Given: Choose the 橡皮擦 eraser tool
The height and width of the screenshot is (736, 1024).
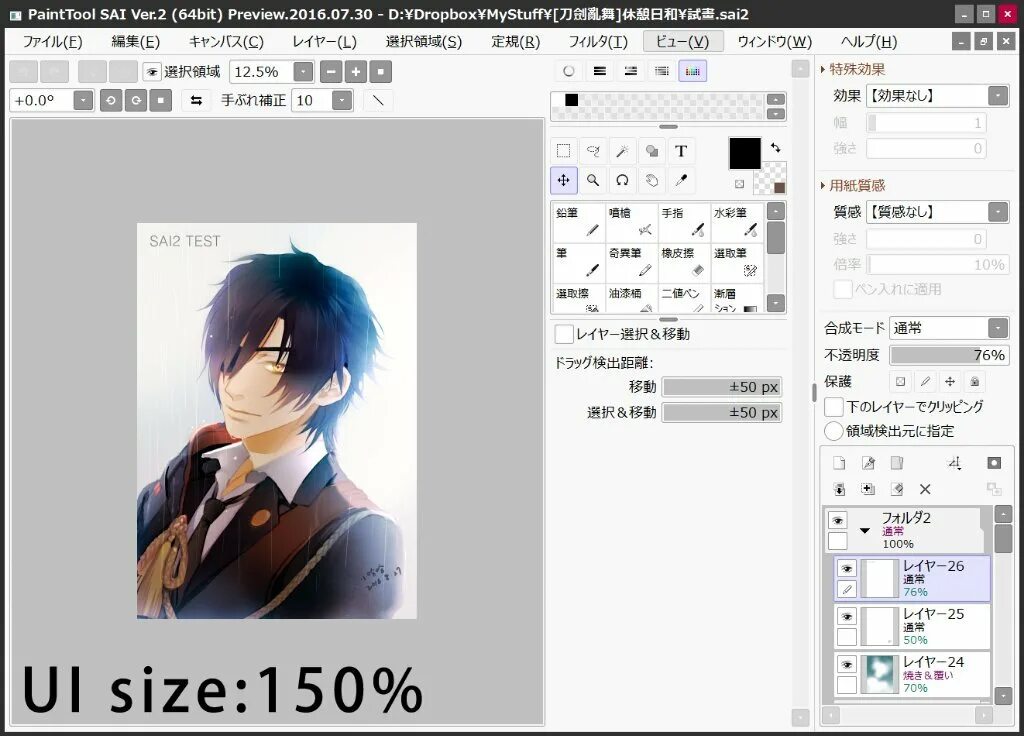Looking at the screenshot, I should 684,262.
